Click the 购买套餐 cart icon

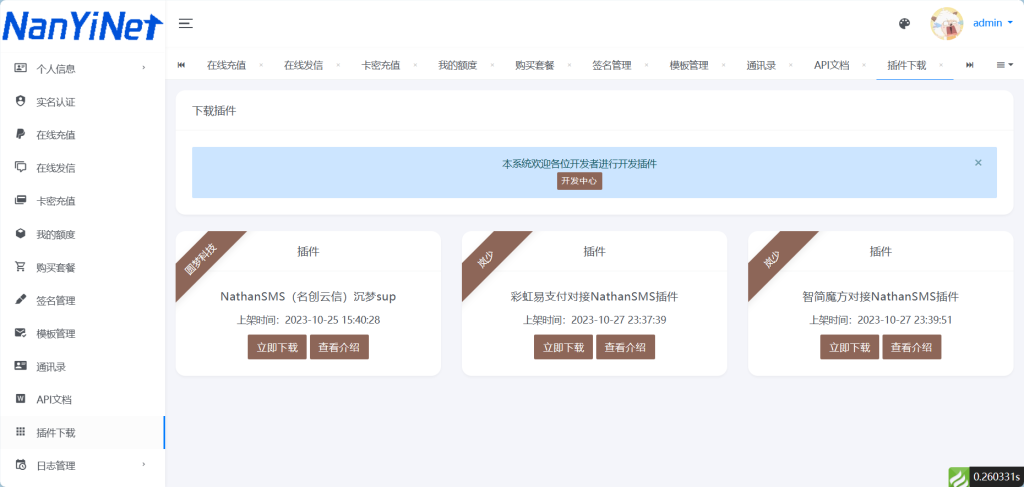pyautogui.click(x=20, y=267)
